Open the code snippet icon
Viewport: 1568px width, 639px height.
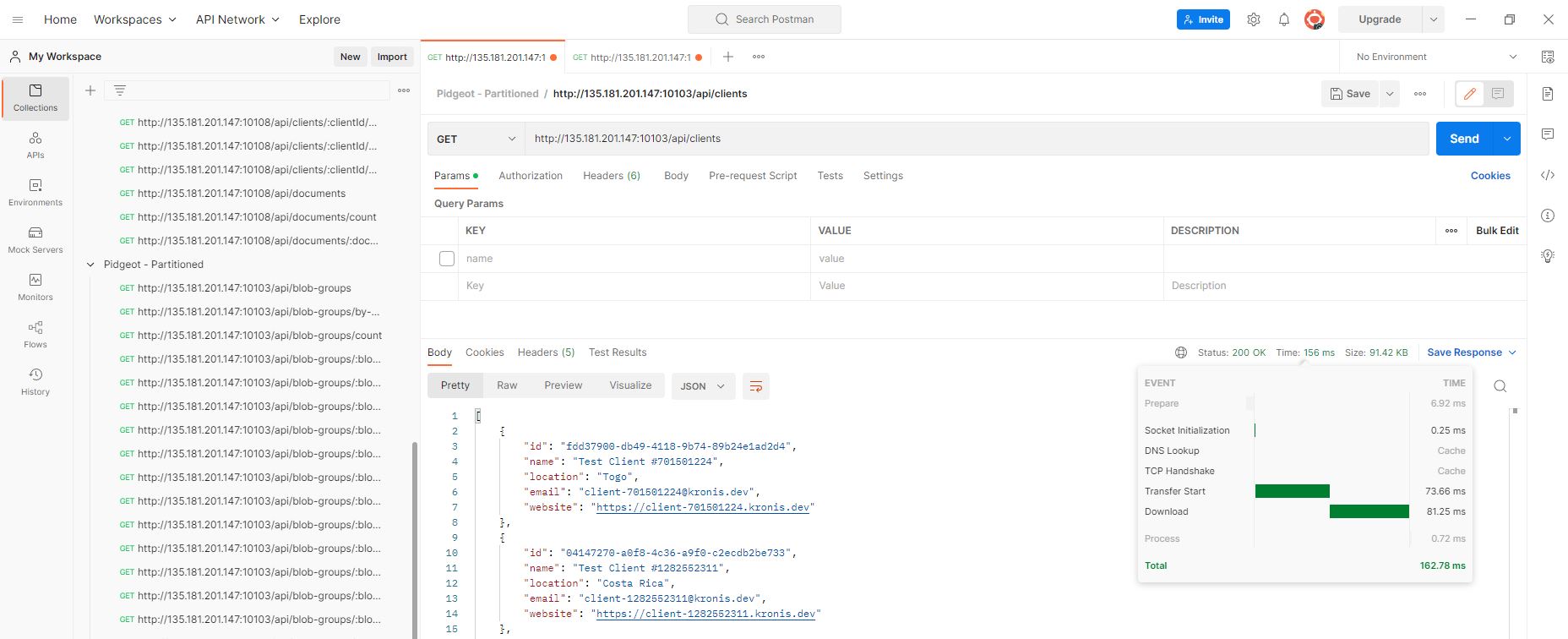point(1548,175)
